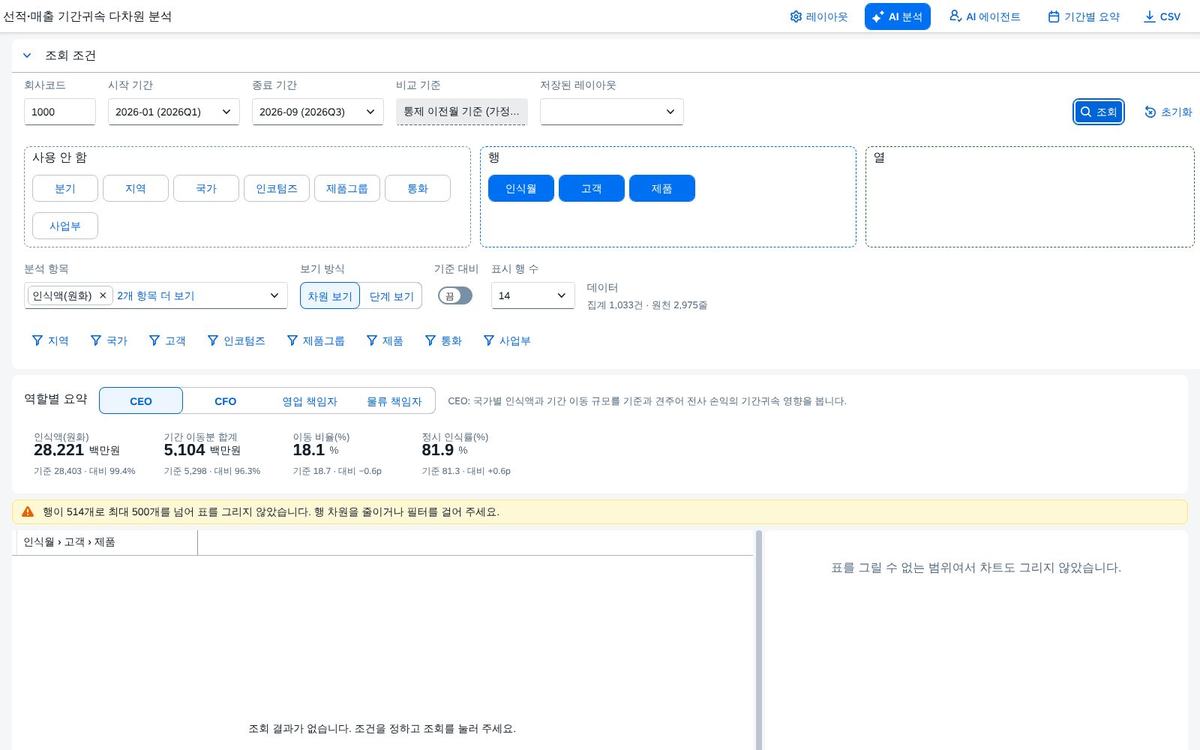Open the 레이아웃 settings button
1200x750 pixels.
[x=818, y=17]
